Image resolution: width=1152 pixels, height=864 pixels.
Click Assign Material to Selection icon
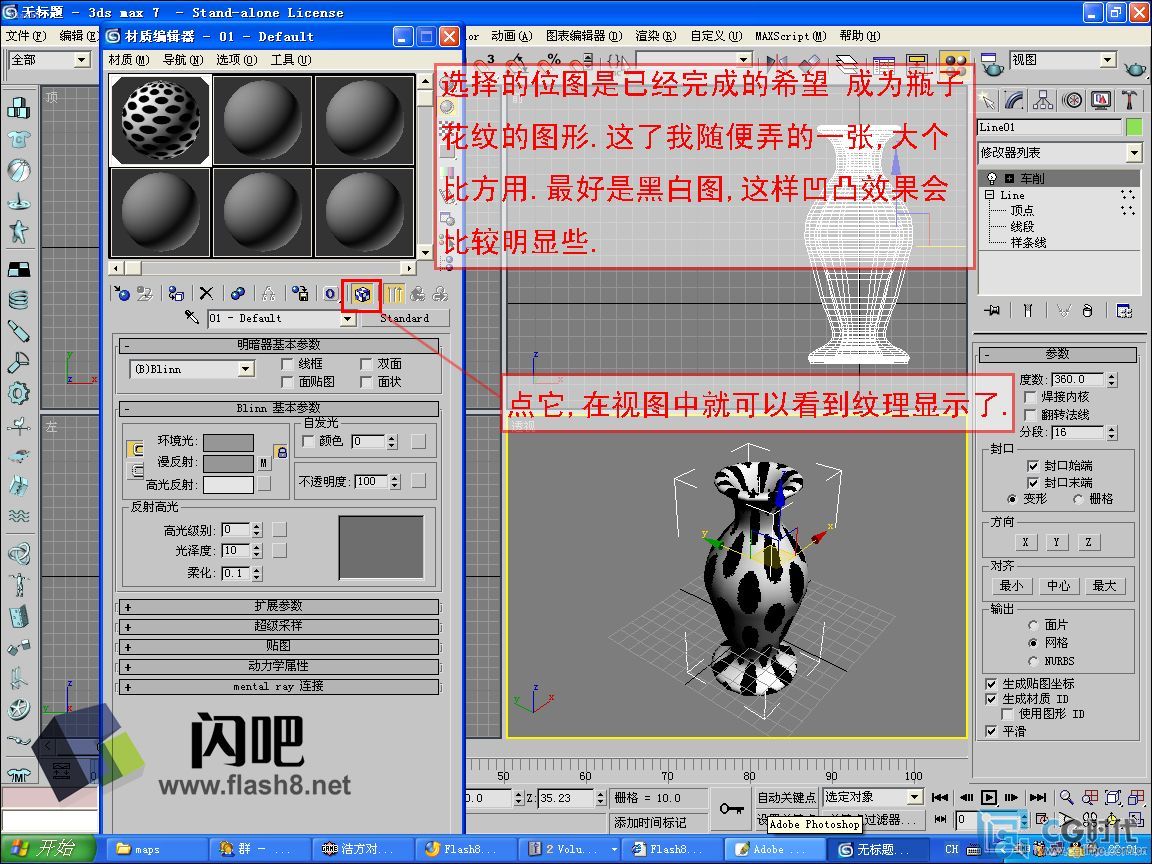pos(176,293)
